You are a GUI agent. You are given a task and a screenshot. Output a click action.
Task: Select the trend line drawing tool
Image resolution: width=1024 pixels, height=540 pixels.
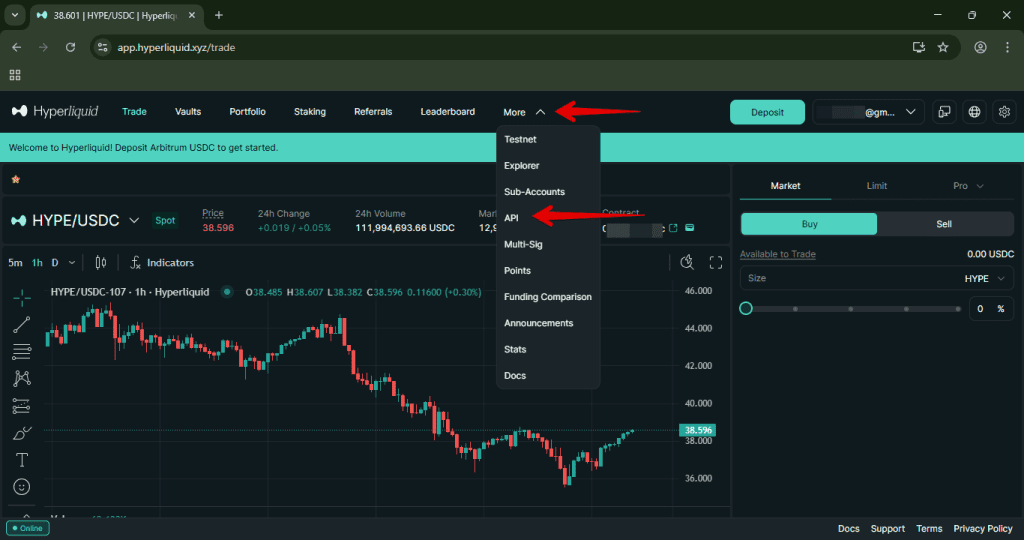[21, 324]
